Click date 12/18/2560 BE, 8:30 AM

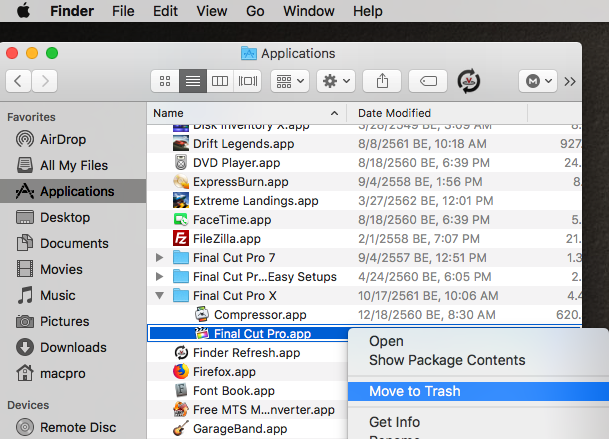[426, 314]
